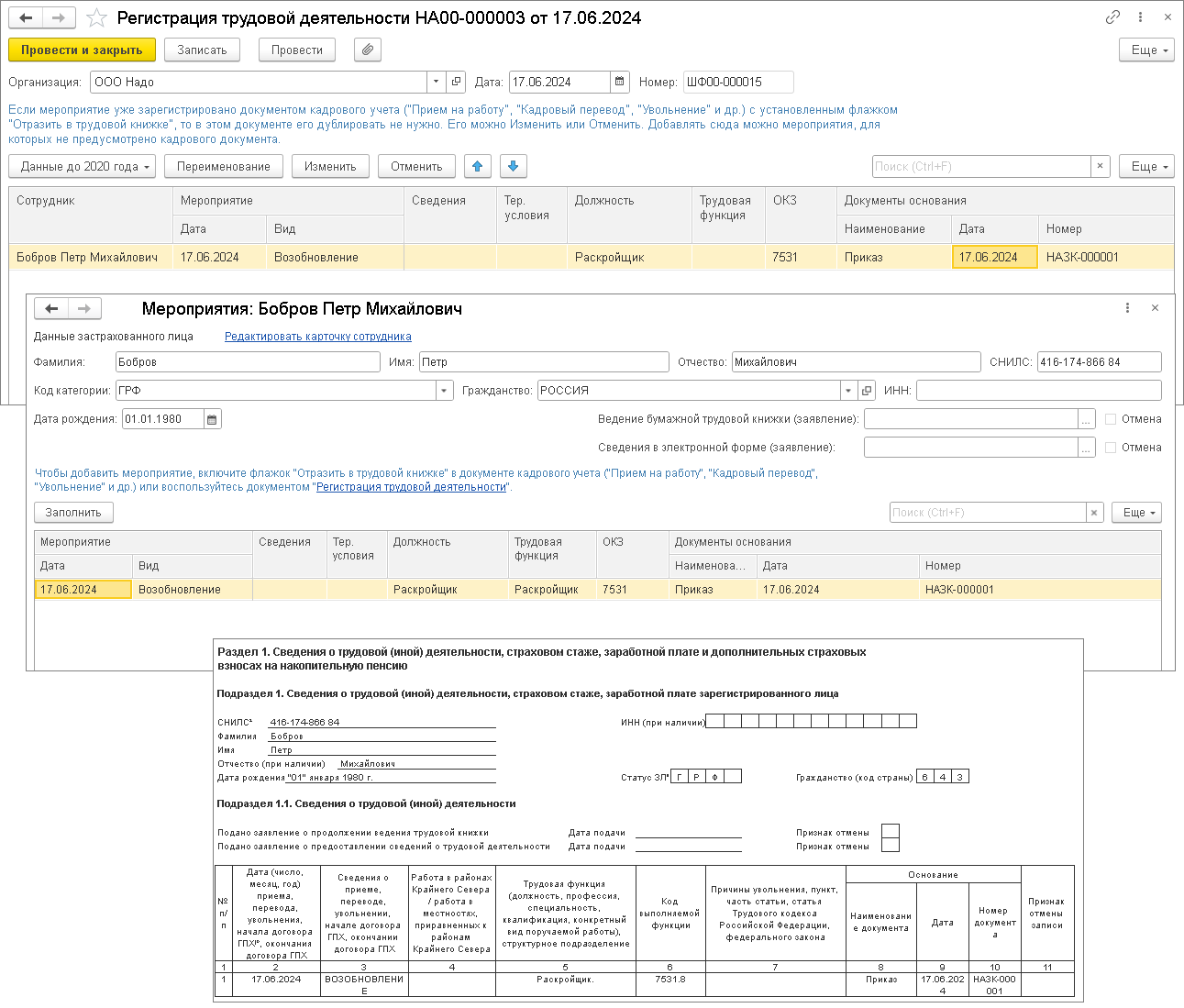
Task: Open calendar for Дата рождения field
Action: pyautogui.click(x=212, y=419)
